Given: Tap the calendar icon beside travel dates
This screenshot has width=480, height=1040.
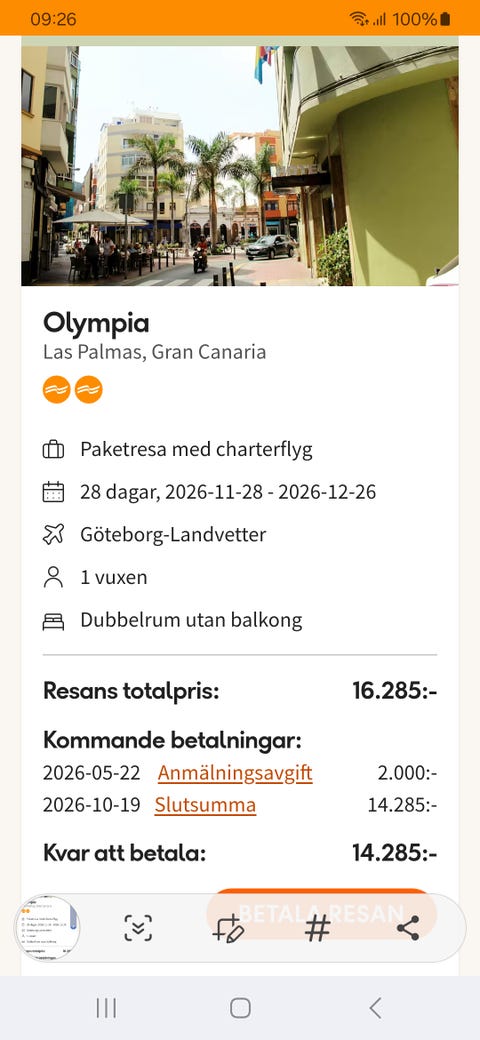Looking at the screenshot, I should coord(53,492).
